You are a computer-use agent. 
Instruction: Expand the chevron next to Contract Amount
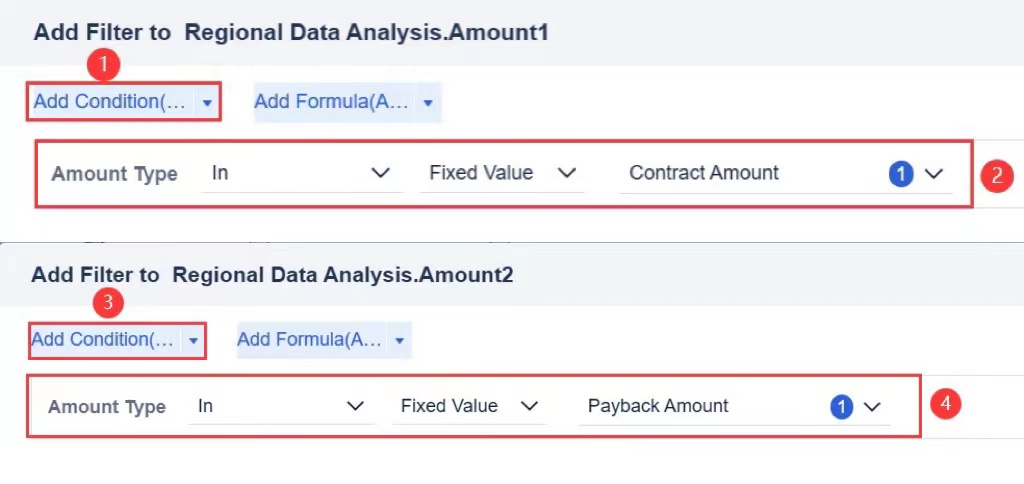(934, 174)
